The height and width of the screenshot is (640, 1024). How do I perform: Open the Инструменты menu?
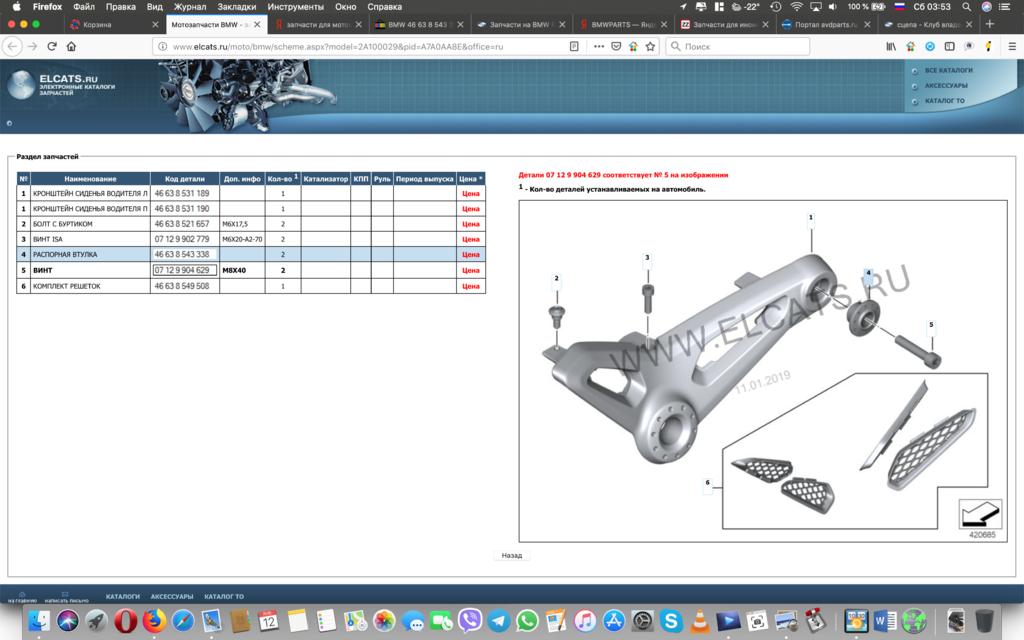click(x=295, y=6)
